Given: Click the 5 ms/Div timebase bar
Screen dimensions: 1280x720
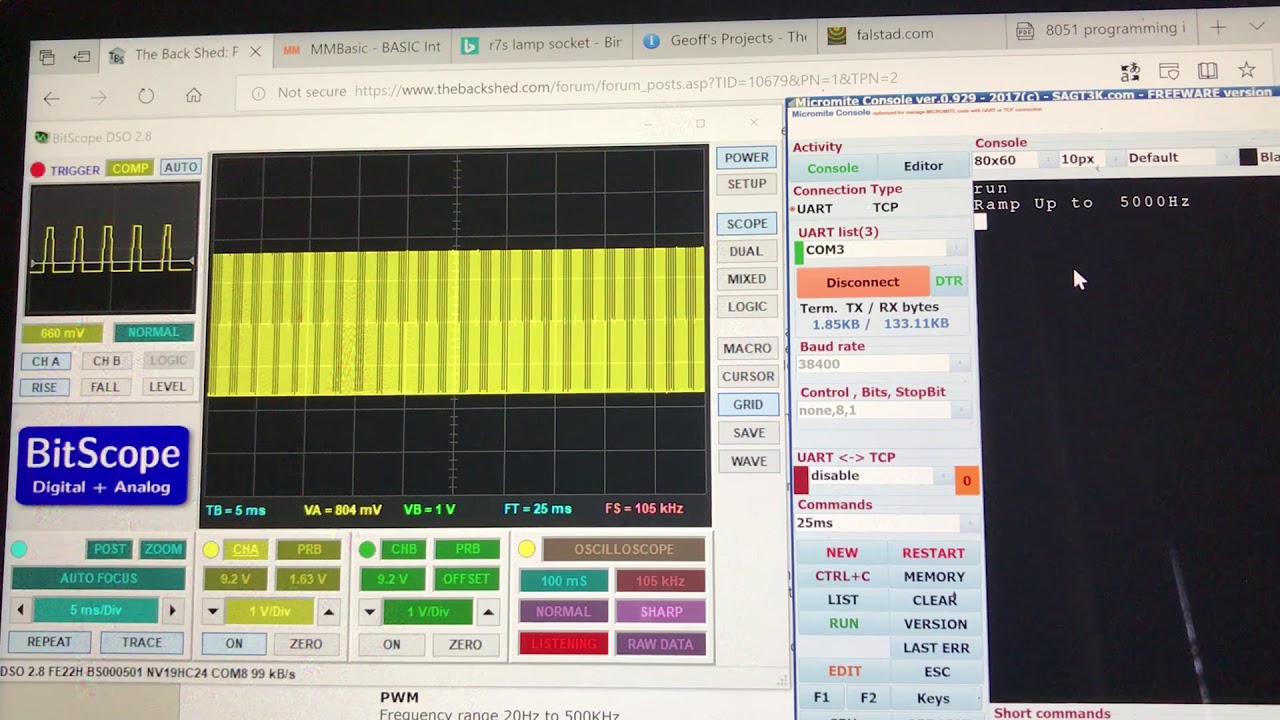Looking at the screenshot, I should click(96, 610).
